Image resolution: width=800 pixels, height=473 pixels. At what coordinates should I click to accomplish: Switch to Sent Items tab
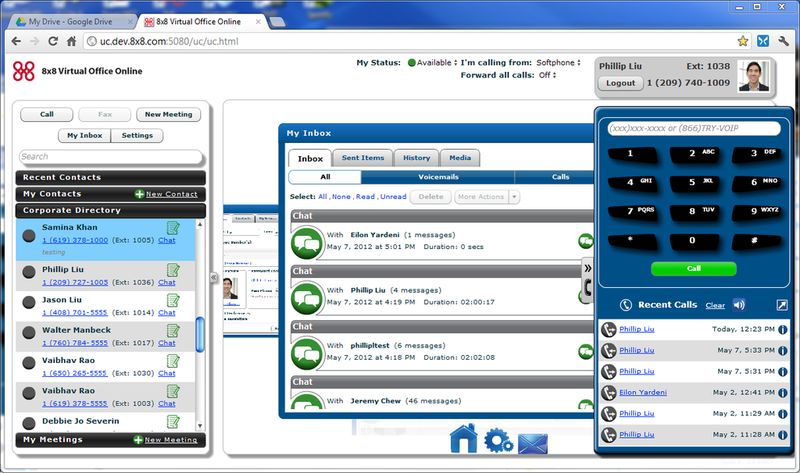[363, 158]
